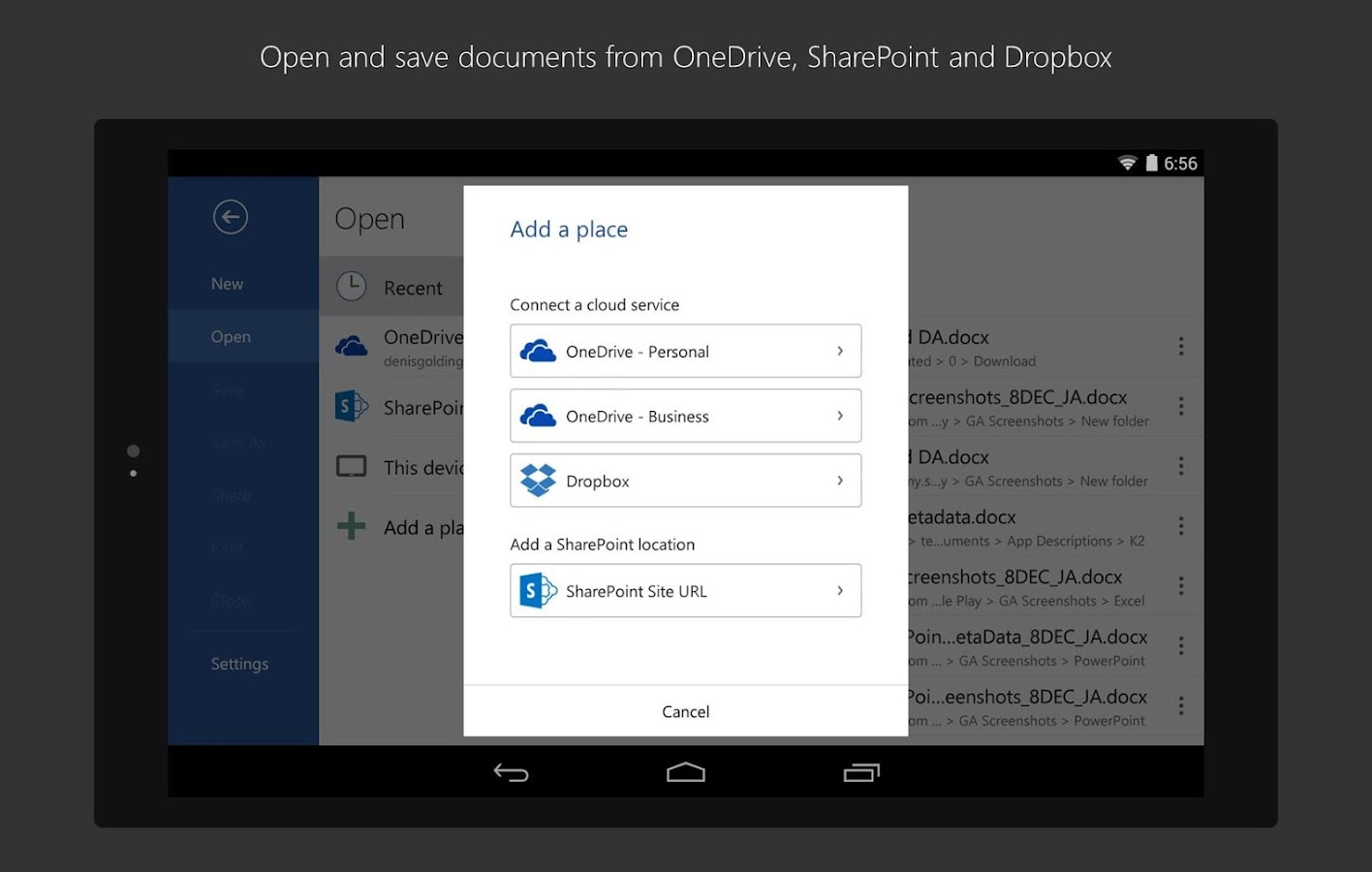Expand the Dropbox chevron

tap(840, 481)
